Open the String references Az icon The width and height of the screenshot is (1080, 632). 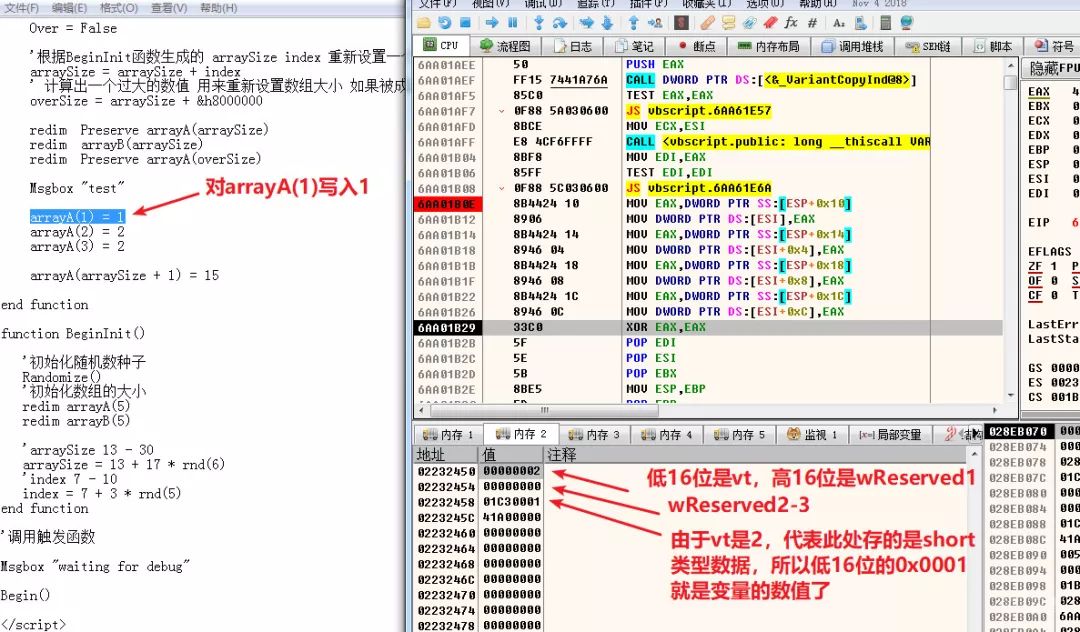pos(839,23)
